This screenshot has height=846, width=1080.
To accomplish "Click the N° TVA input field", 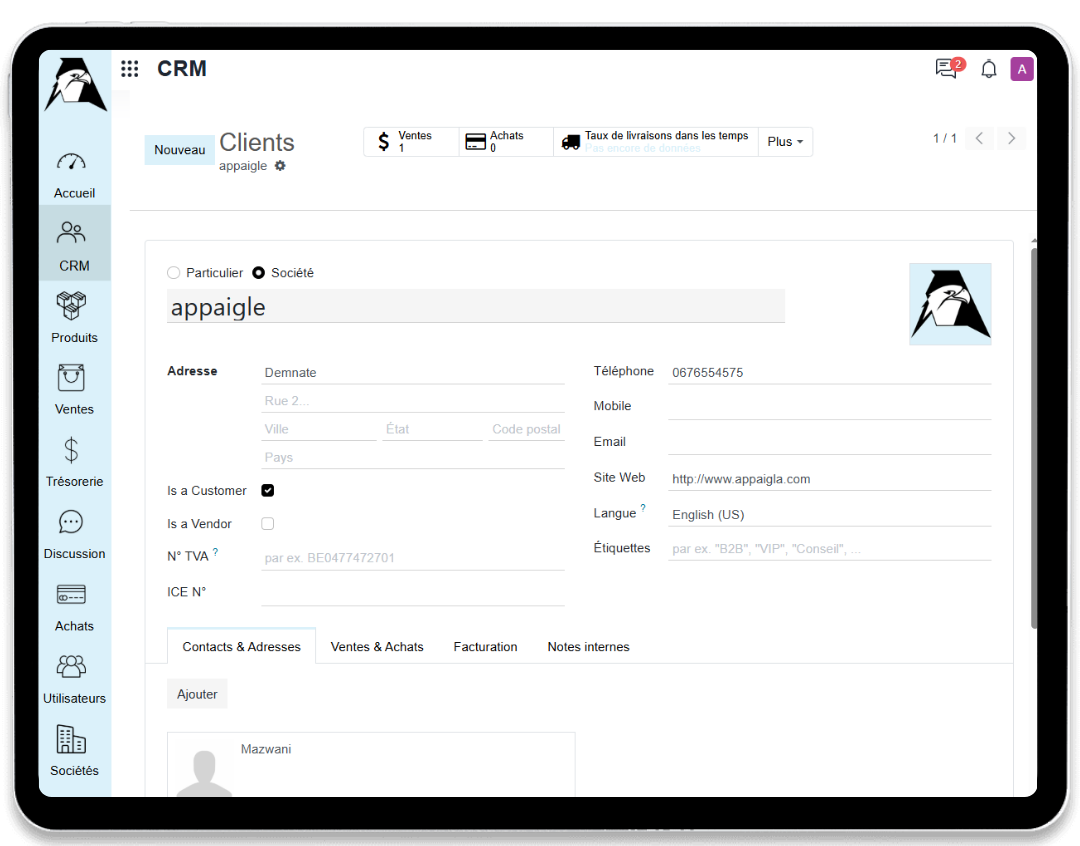I will click(x=413, y=558).
